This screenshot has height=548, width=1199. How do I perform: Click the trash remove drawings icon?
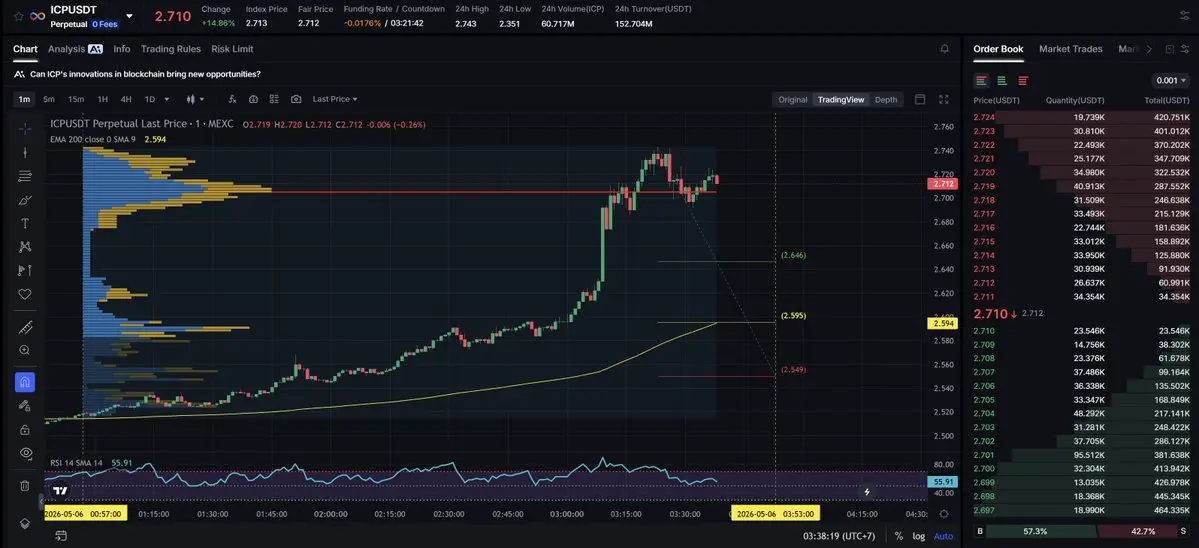[24, 485]
